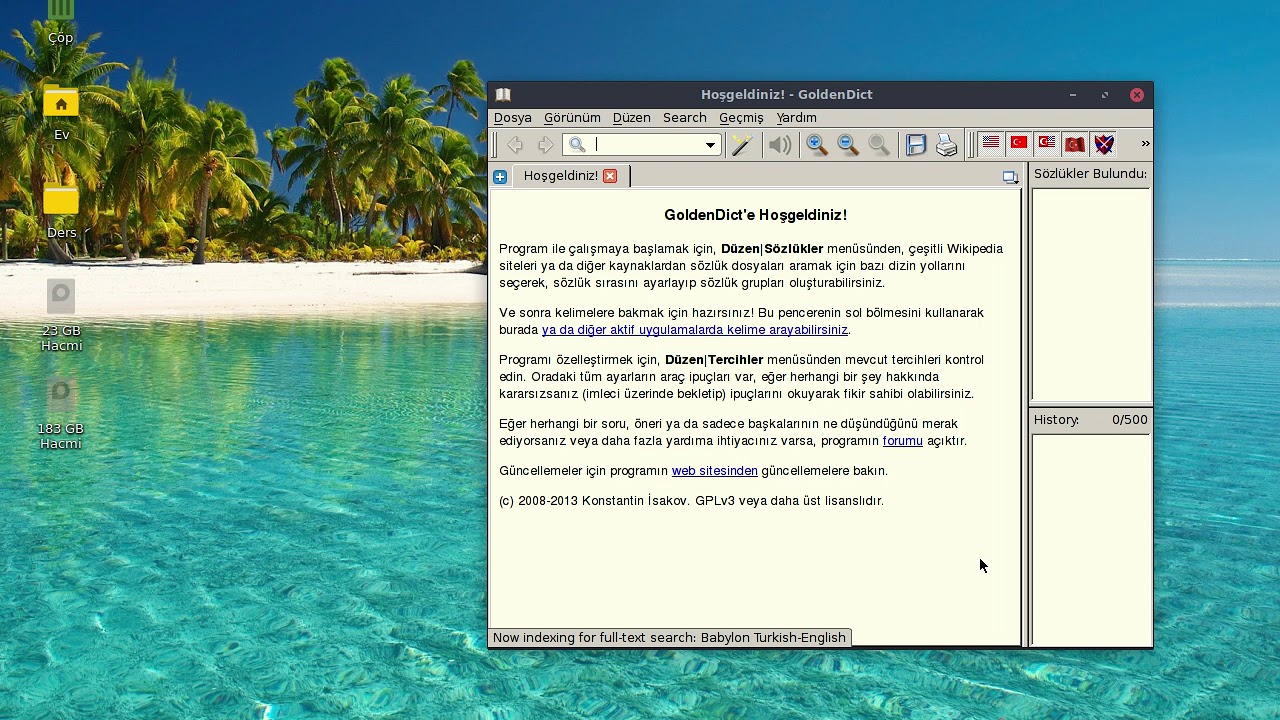
Task: Click the magnifier icon in search box
Action: [577, 145]
